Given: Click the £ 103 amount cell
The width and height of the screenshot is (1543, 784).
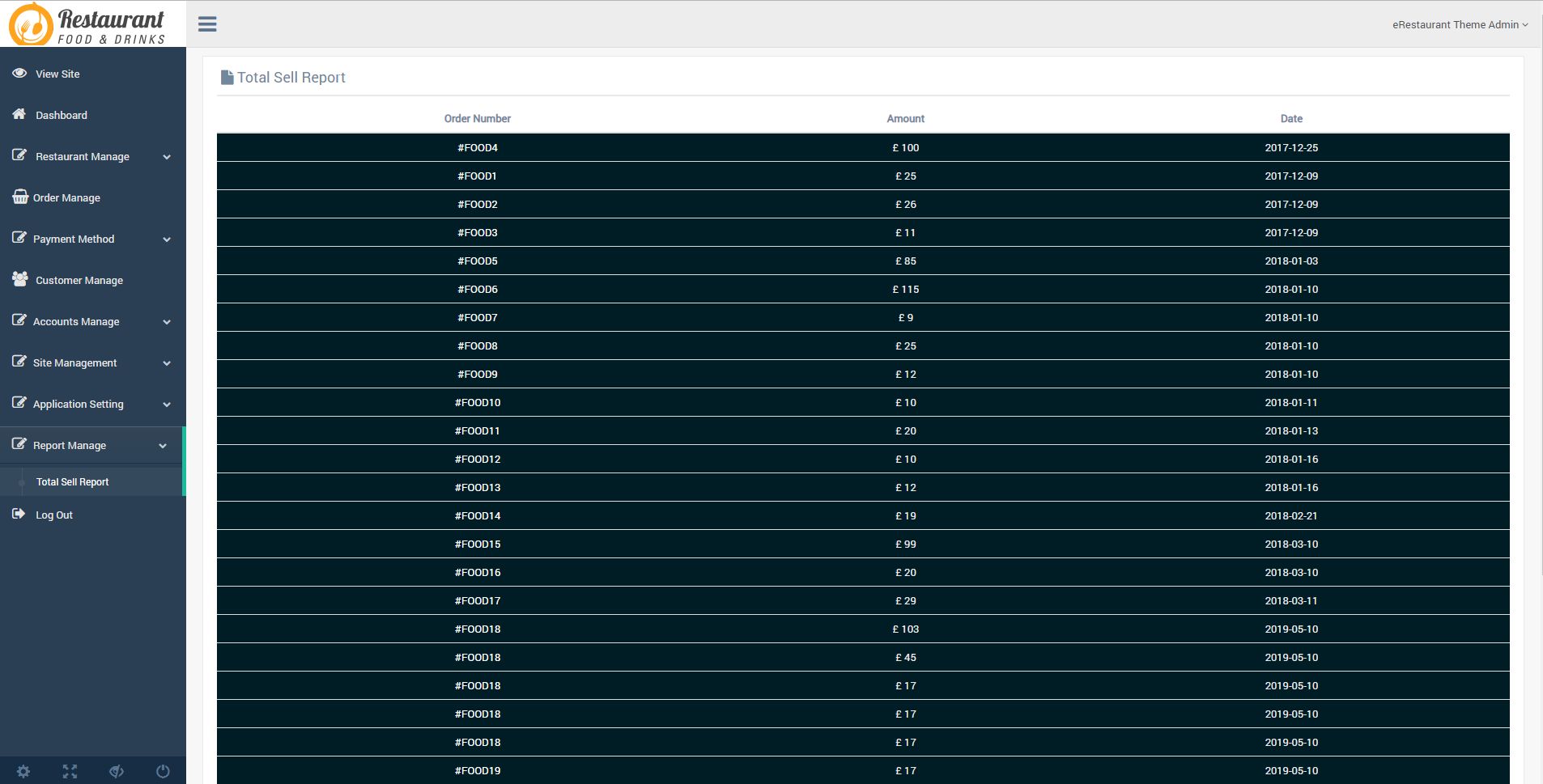Looking at the screenshot, I should [906, 629].
